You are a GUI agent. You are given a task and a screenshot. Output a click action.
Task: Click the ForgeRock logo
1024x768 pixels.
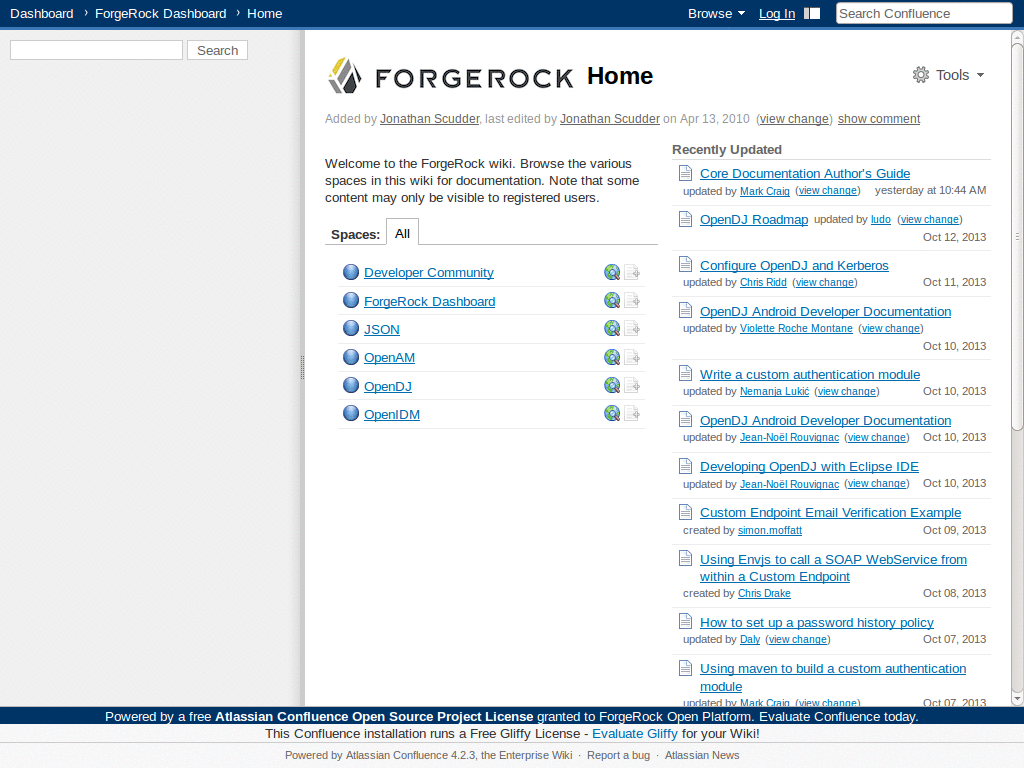point(450,76)
